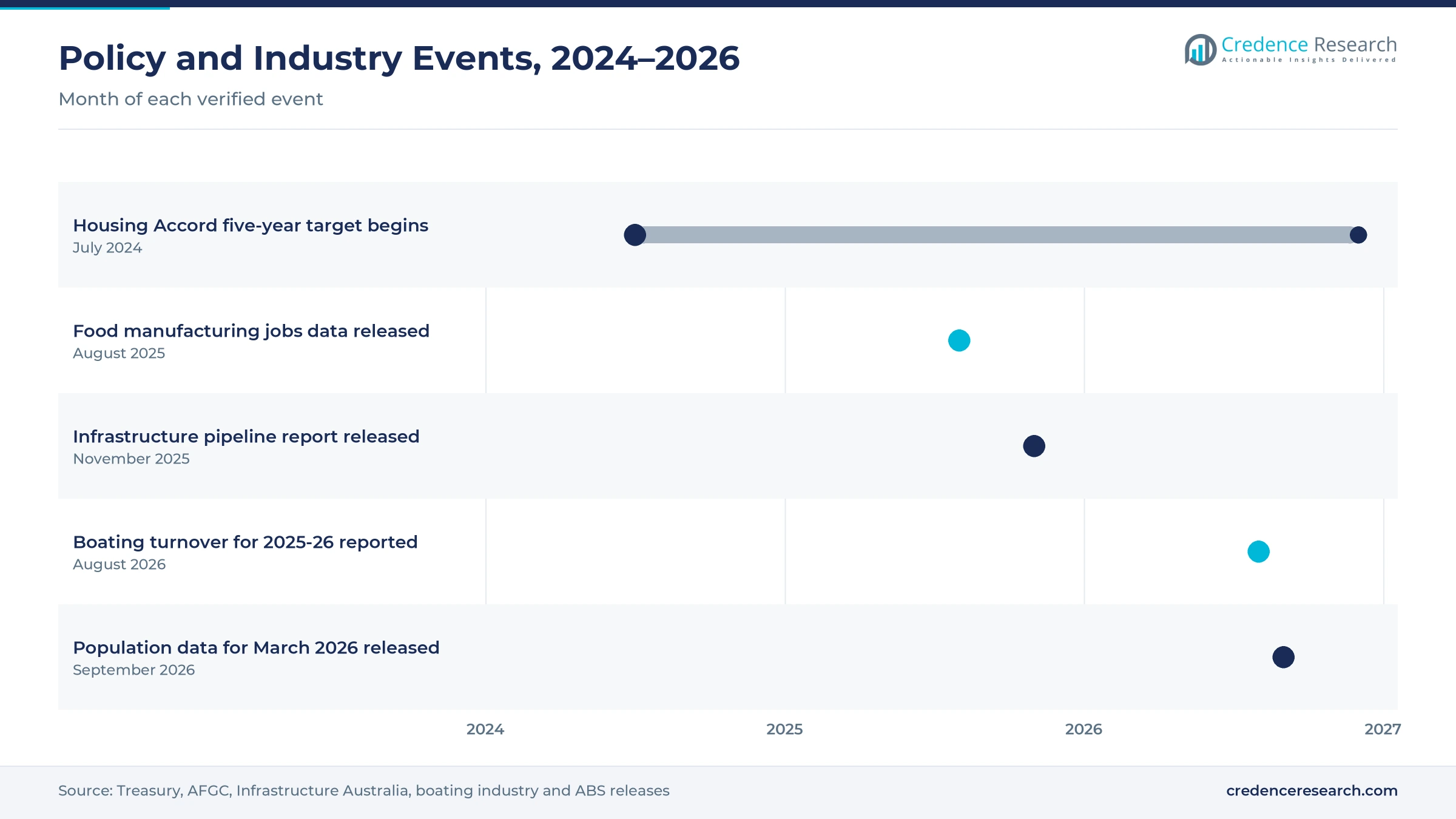Click the Housing Accord July 2024 start dot

click(x=635, y=235)
